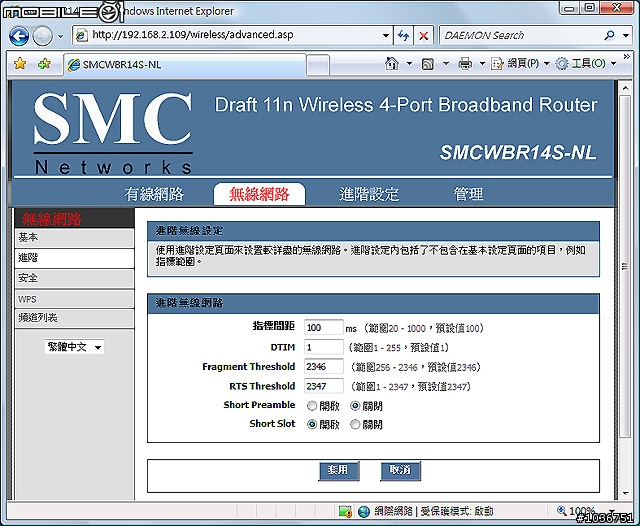Click the zoom level magnifier in status bar
Image resolution: width=640 pixels, height=526 pixels.
tap(562, 510)
